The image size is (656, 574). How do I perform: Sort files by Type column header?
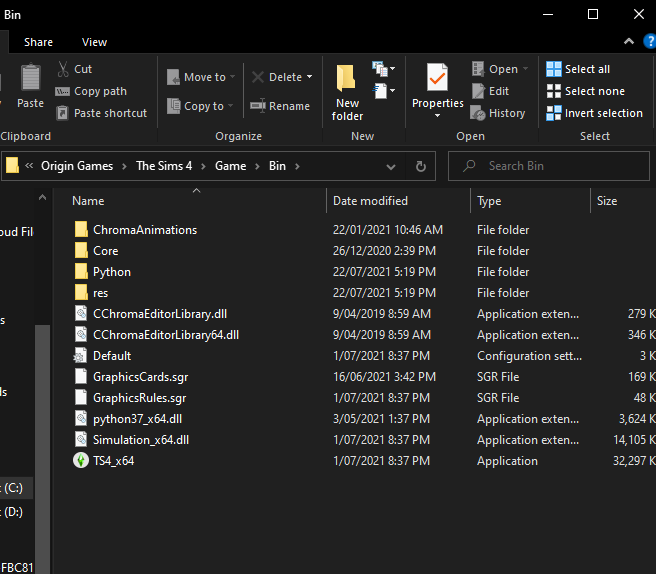tap(489, 201)
